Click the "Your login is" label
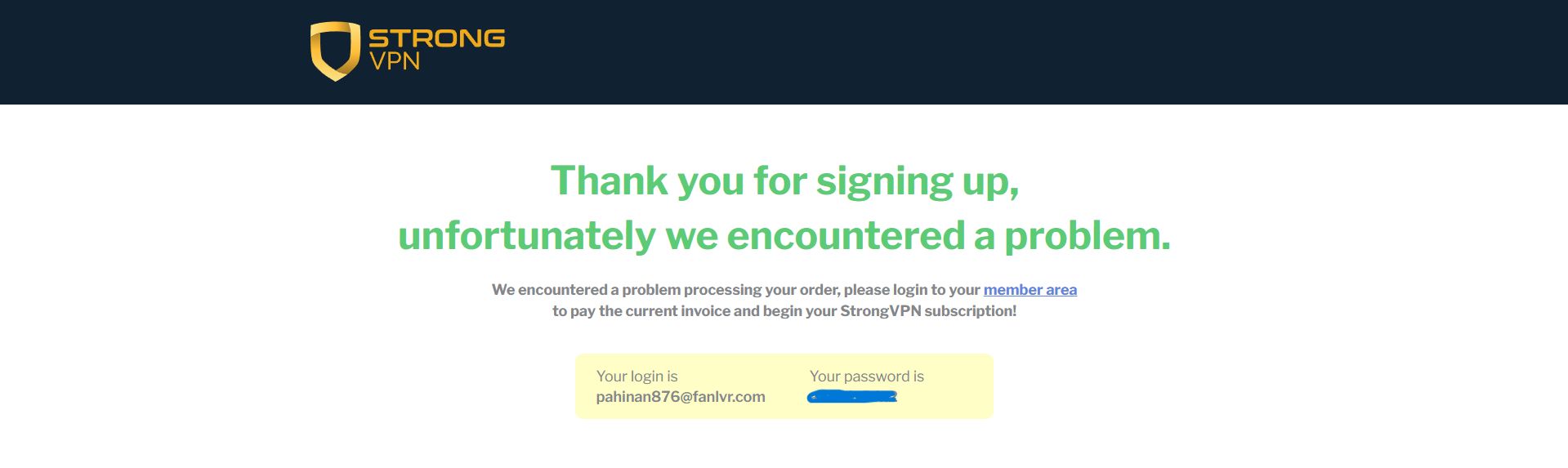 [637, 377]
